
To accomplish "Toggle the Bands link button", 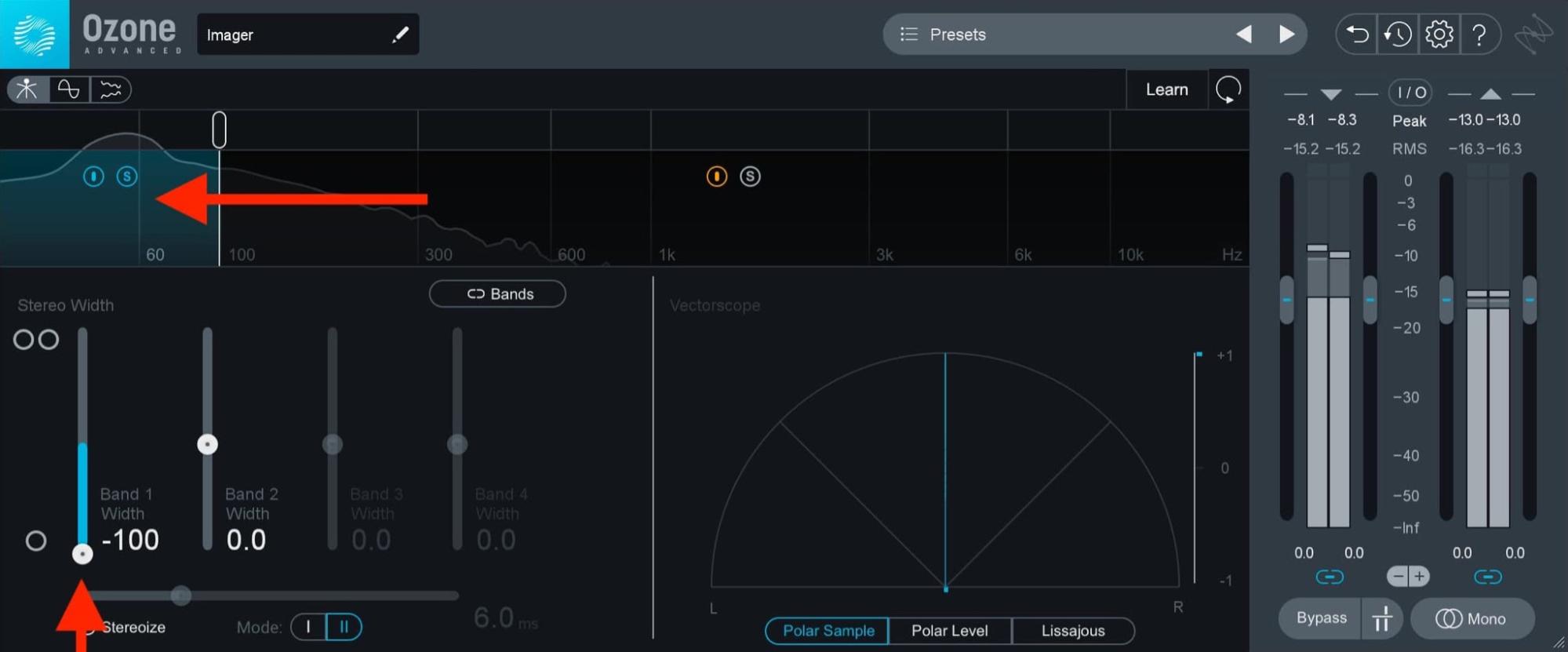I will (497, 293).
